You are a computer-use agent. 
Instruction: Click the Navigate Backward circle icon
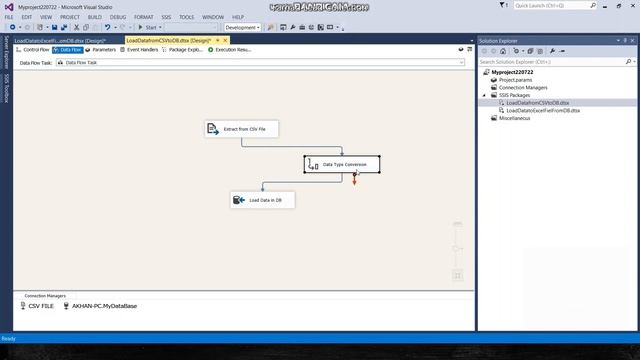point(13,27)
